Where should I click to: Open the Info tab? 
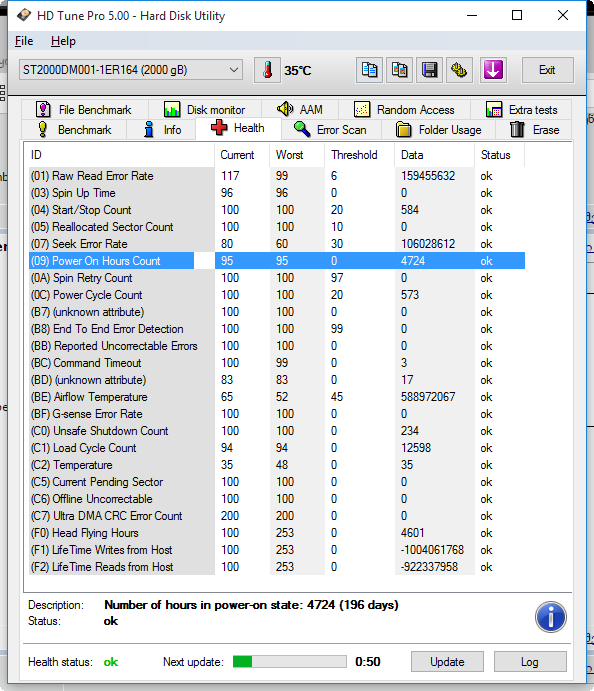pyautogui.click(x=162, y=130)
